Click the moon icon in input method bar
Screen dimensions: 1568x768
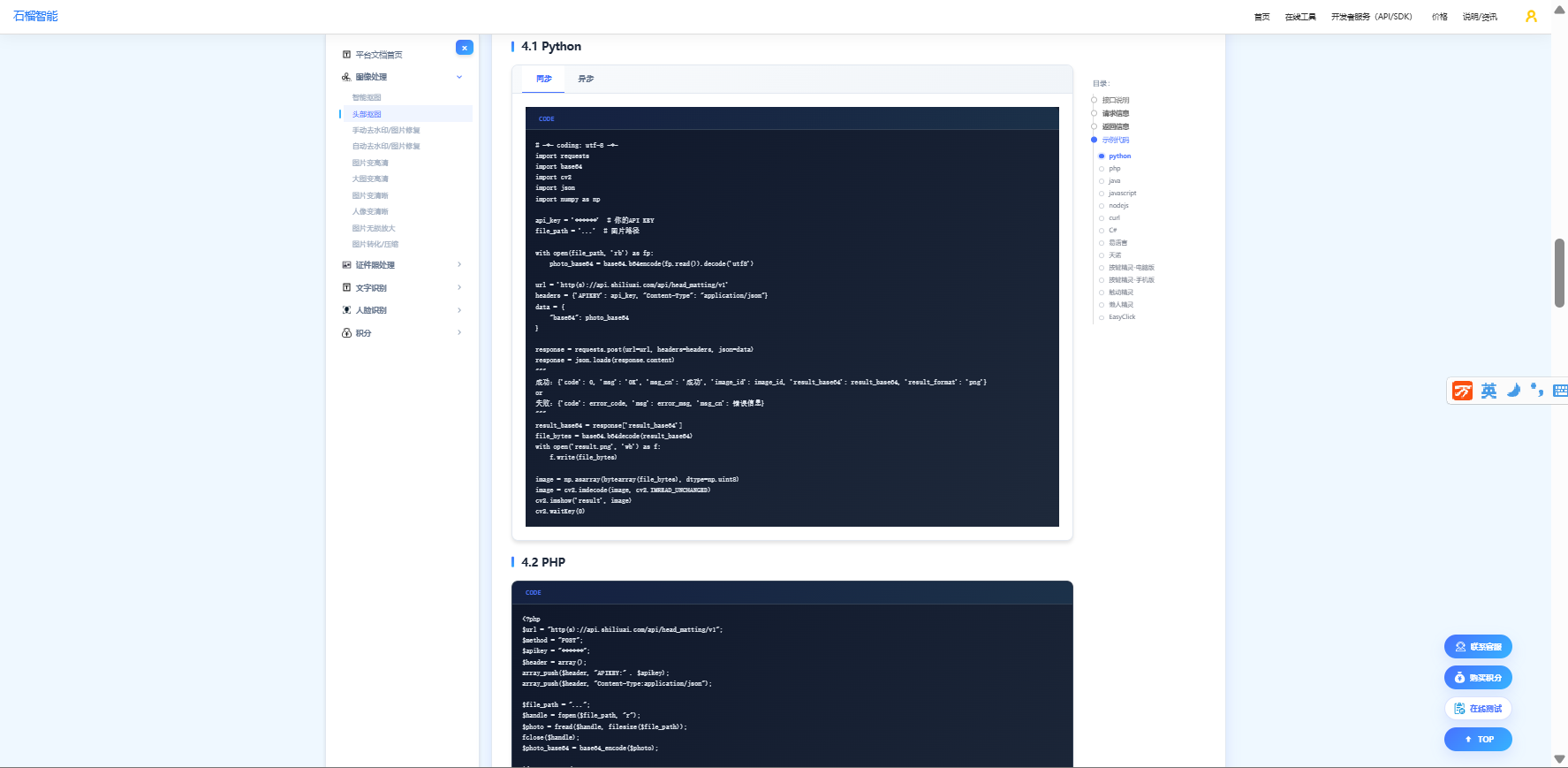1513,391
